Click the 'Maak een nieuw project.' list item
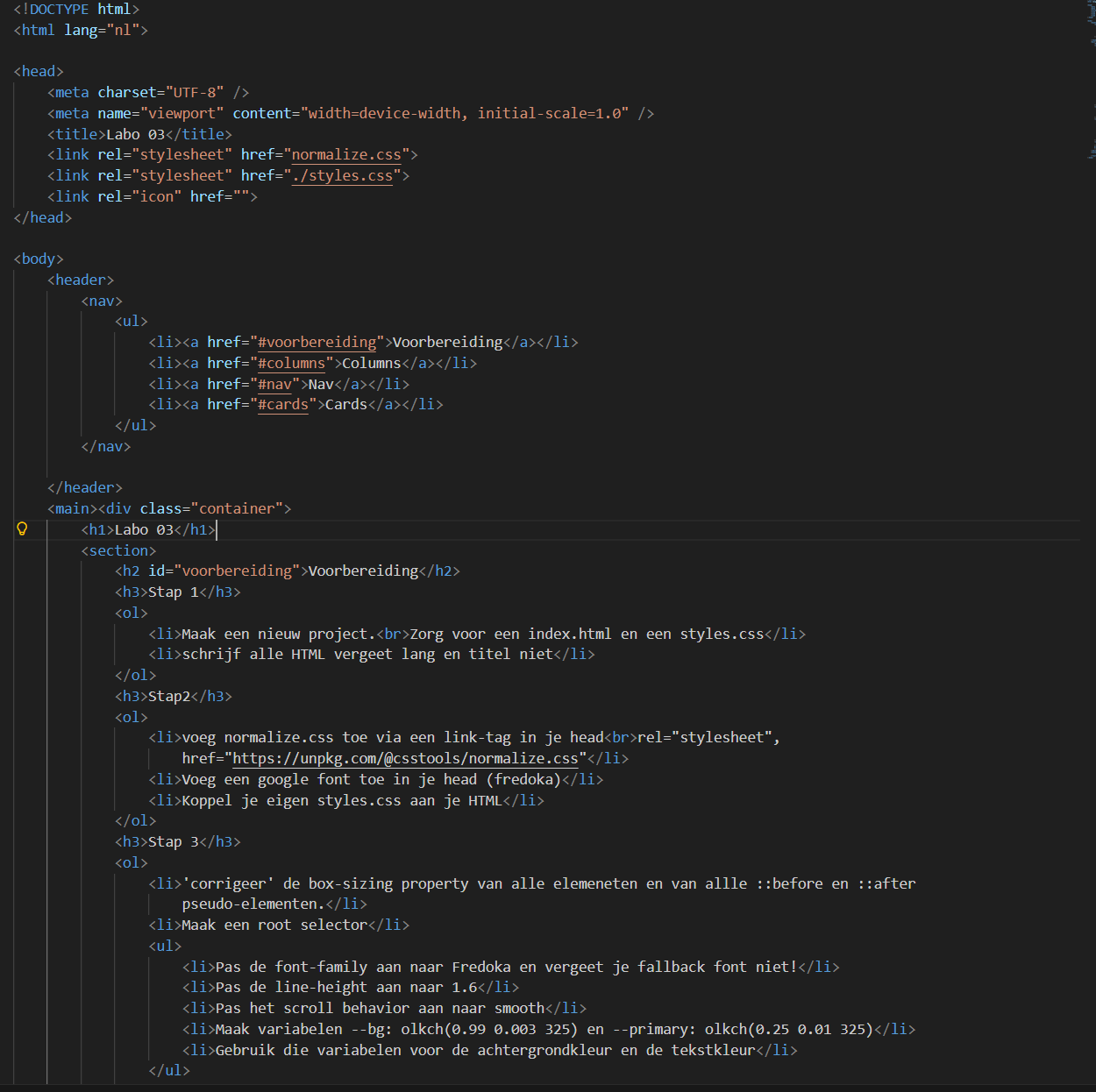 (x=477, y=635)
